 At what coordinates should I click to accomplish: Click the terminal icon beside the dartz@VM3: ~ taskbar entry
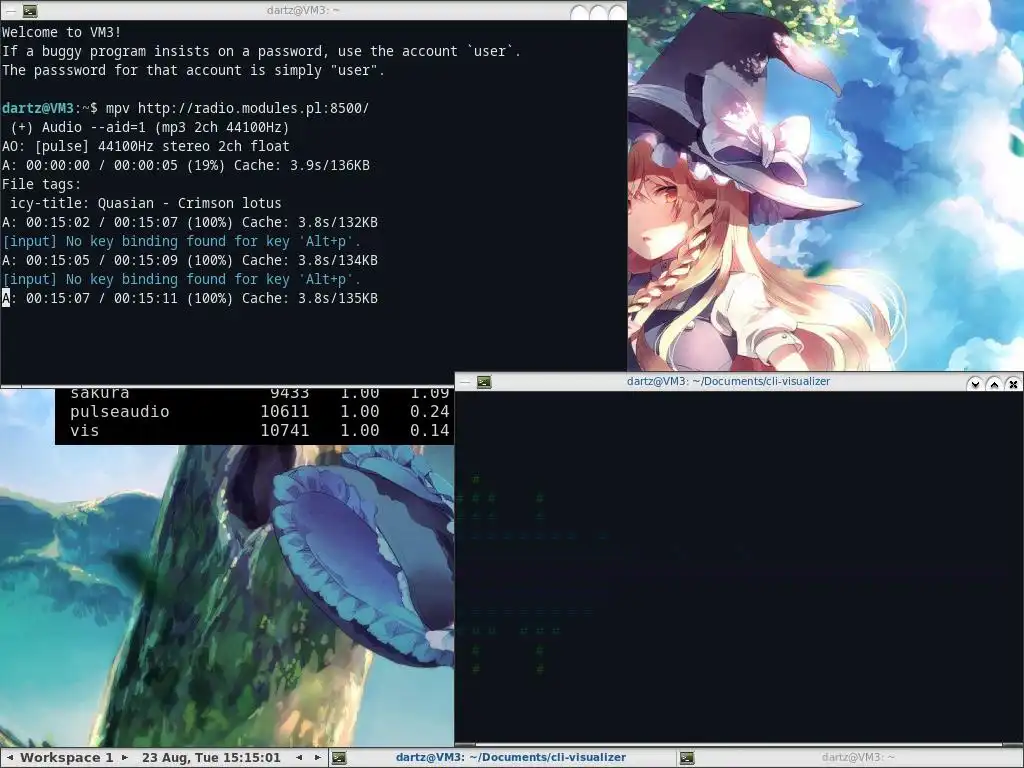pyautogui.click(x=686, y=758)
